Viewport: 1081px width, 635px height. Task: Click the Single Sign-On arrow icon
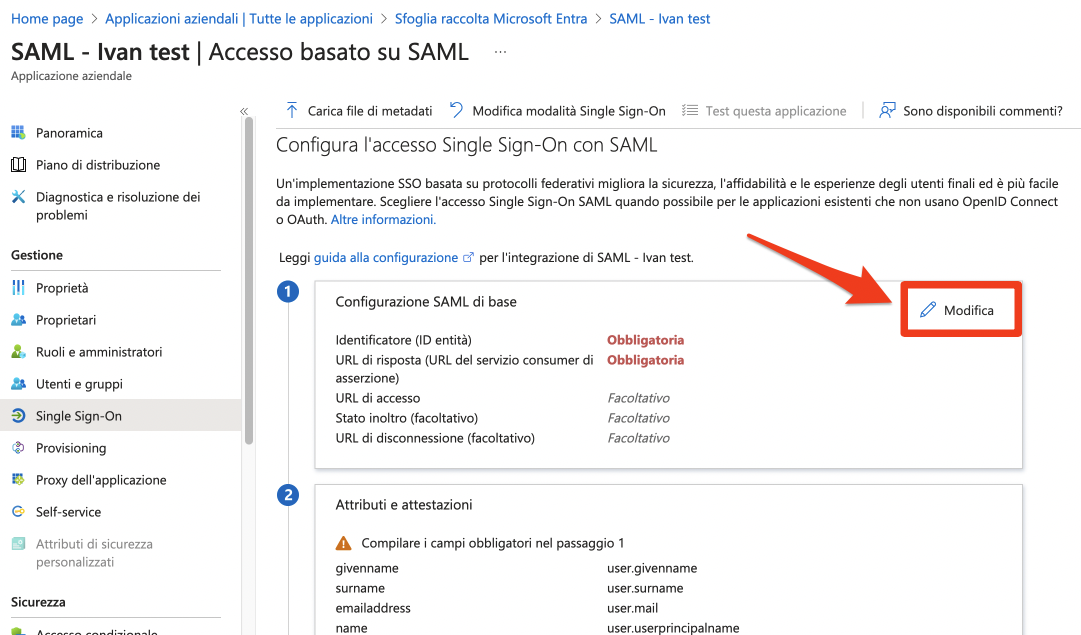(x=18, y=416)
